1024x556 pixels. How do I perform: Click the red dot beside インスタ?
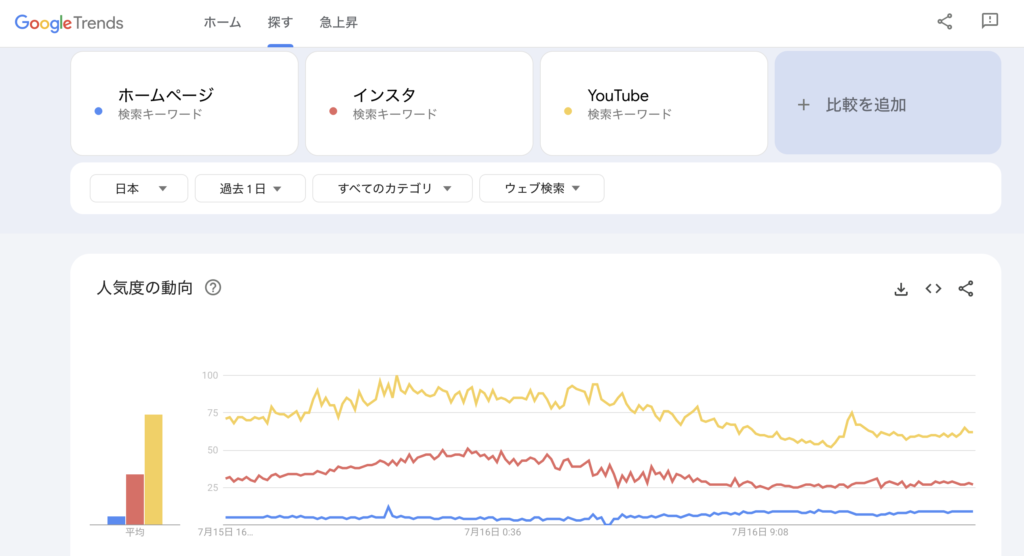[x=334, y=112]
